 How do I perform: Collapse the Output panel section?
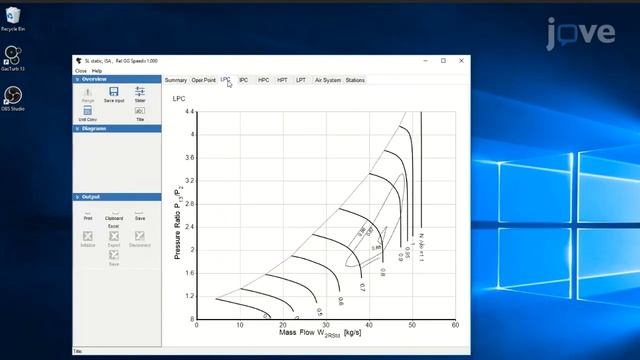coord(77,197)
